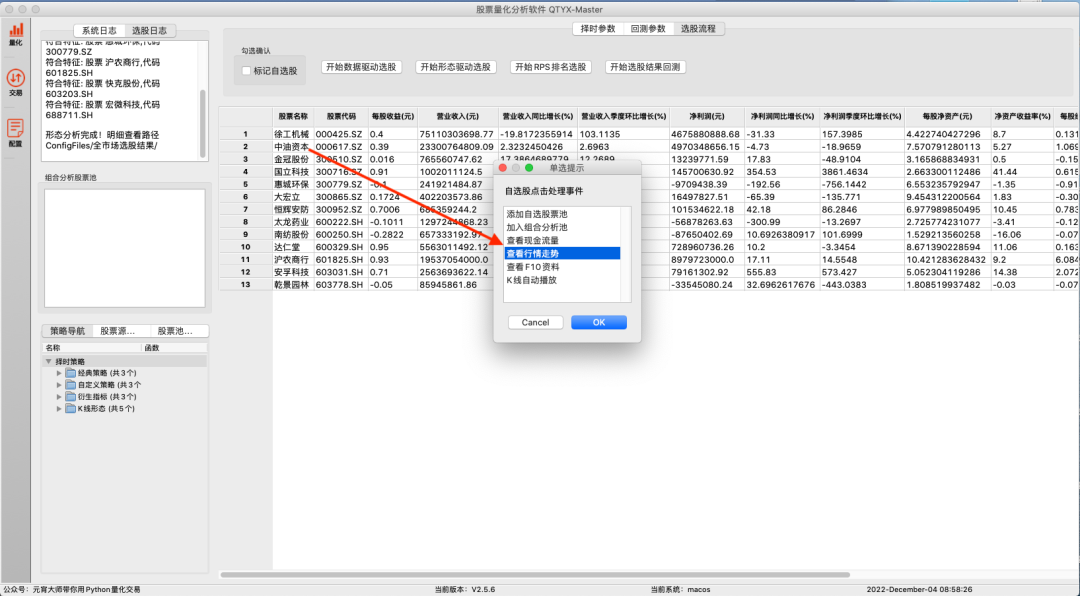The width and height of the screenshot is (1080, 596).
Task: Select K线自动播放 in dialog list
Action: [x=562, y=280]
